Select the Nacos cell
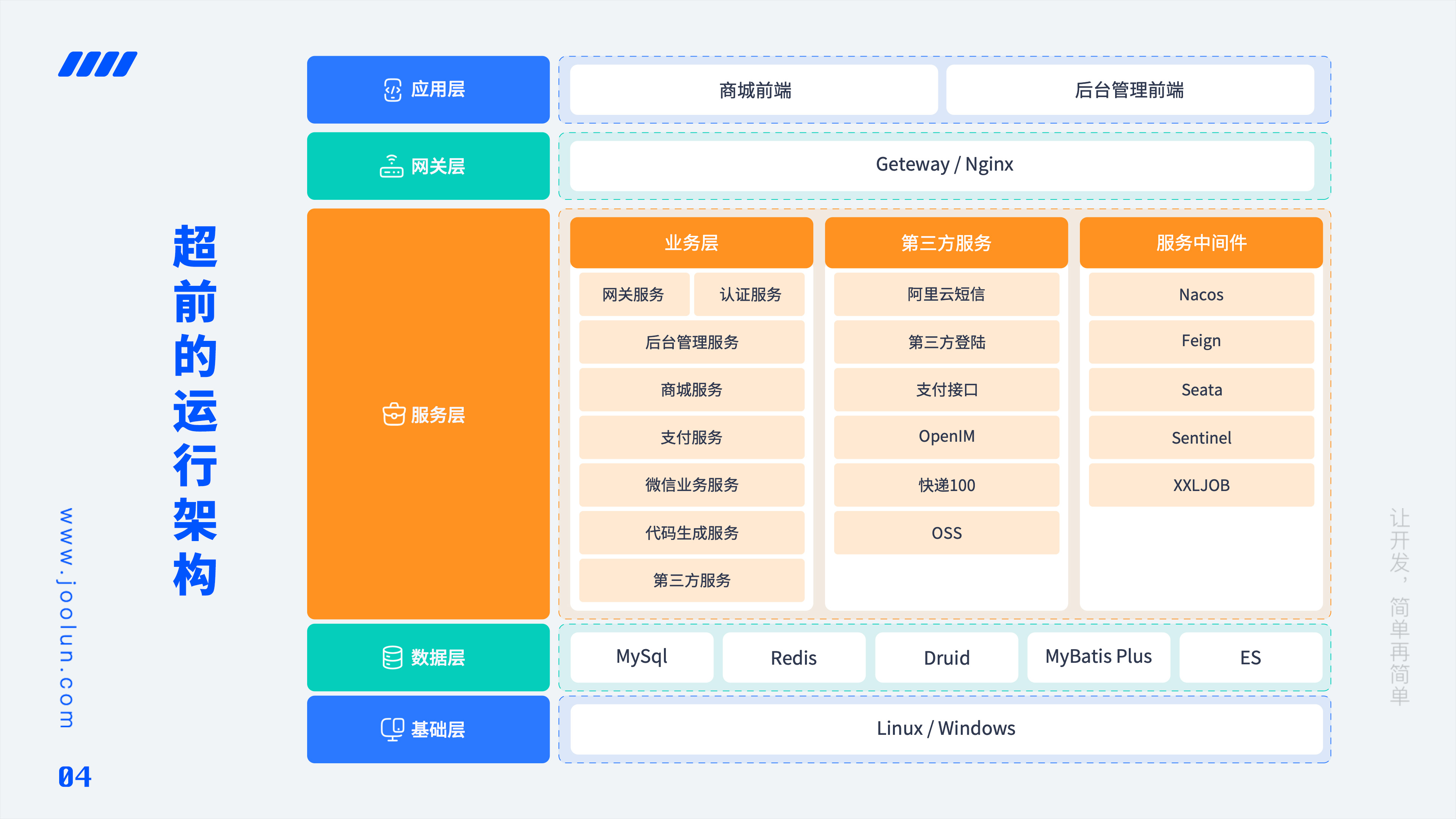Viewport: 1456px width, 819px height. pyautogui.click(x=1202, y=295)
